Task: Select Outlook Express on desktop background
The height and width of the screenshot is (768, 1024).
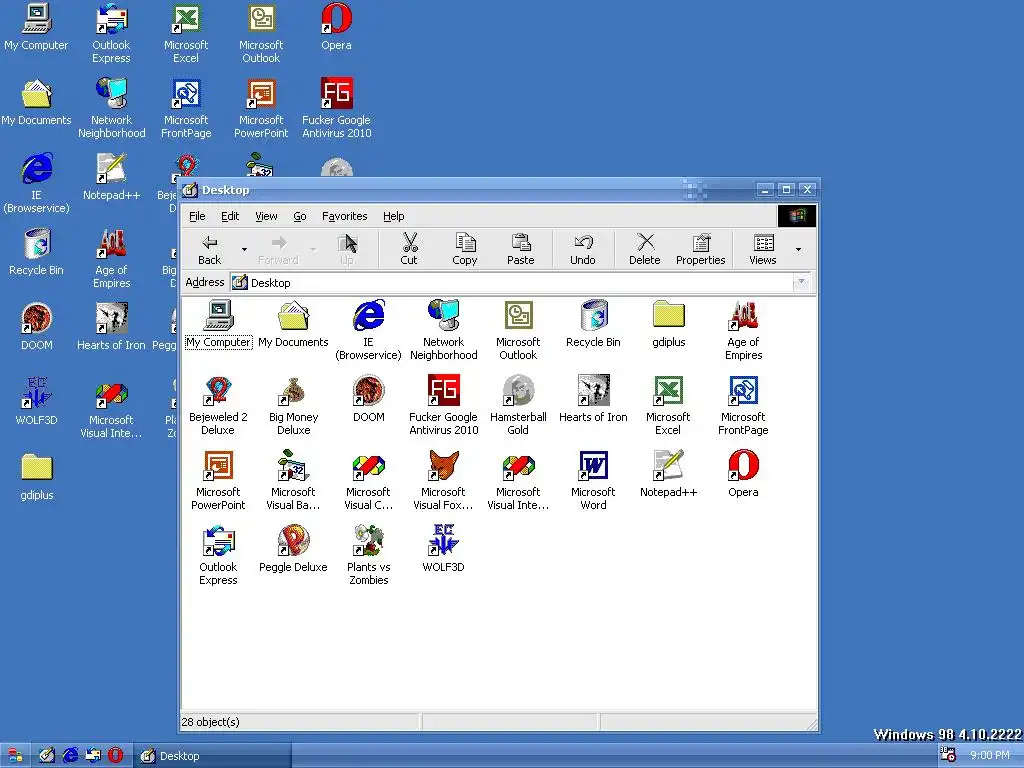Action: tap(111, 33)
